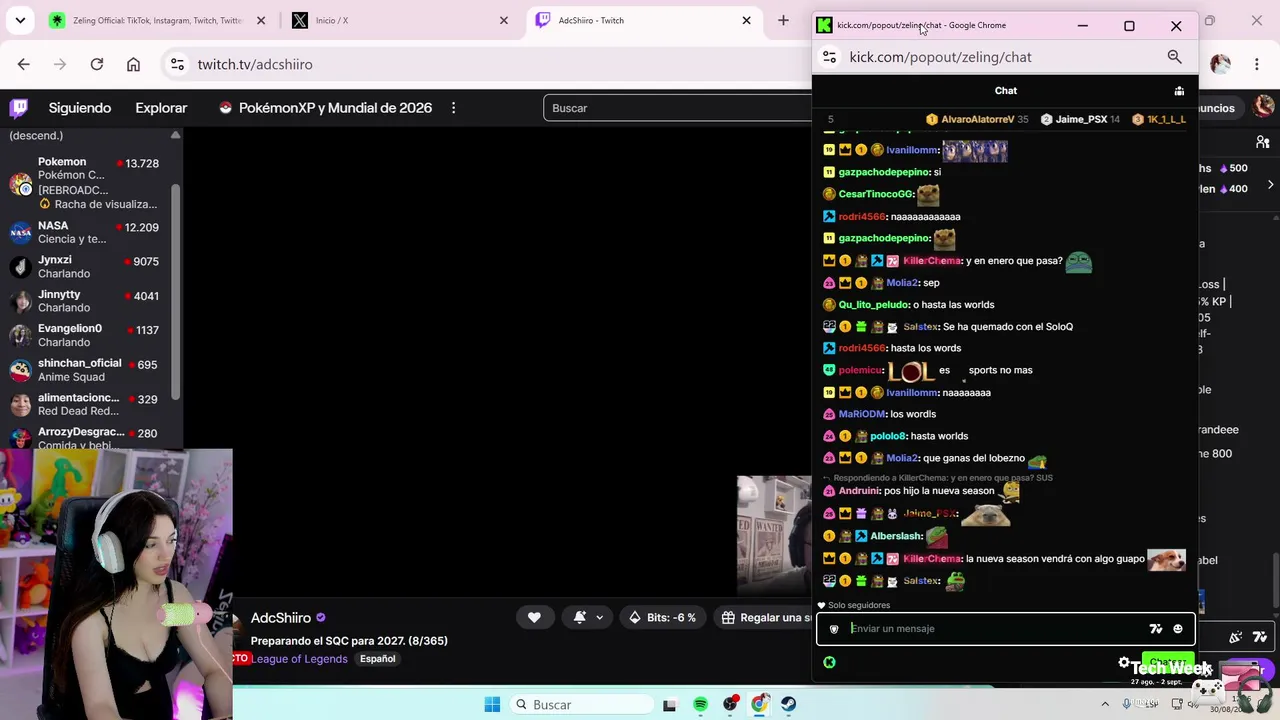Click username polemicu in chat
The width and height of the screenshot is (1280, 720).
(x=860, y=370)
